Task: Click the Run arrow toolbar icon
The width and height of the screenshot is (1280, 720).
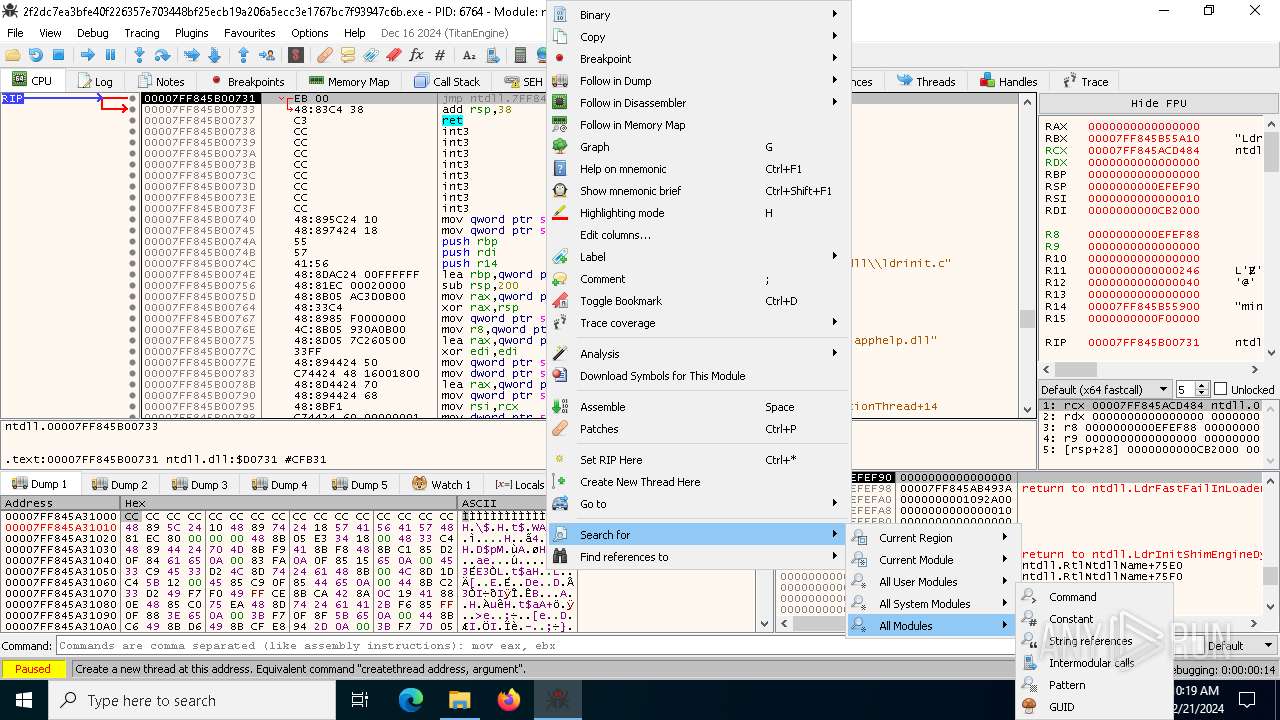Action: 87,55
